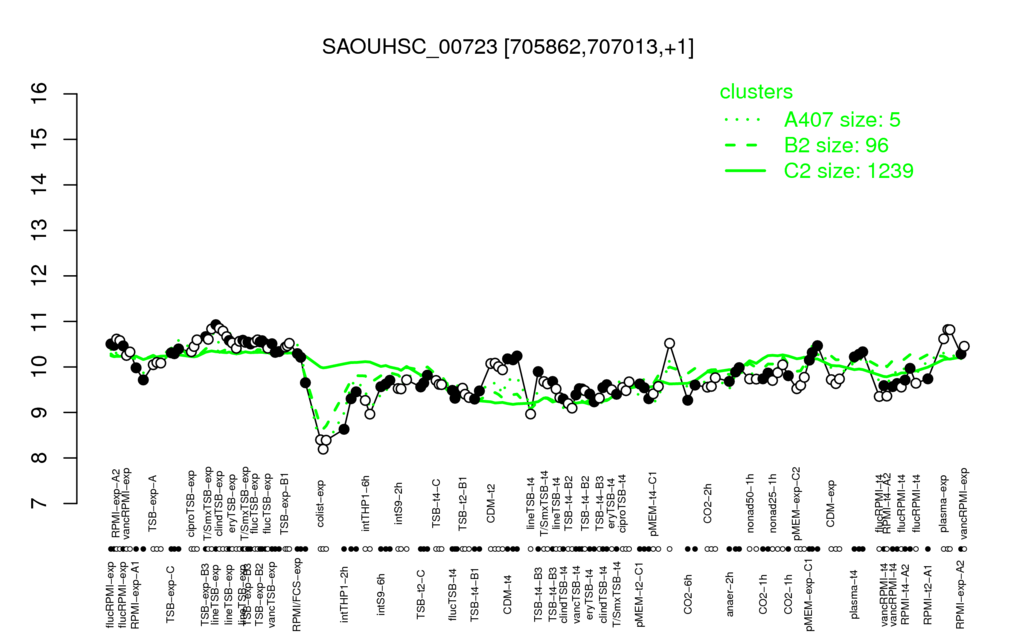The image size is (1024, 640).
Task: Click y-axis tick label 11
Action: pos(39,321)
